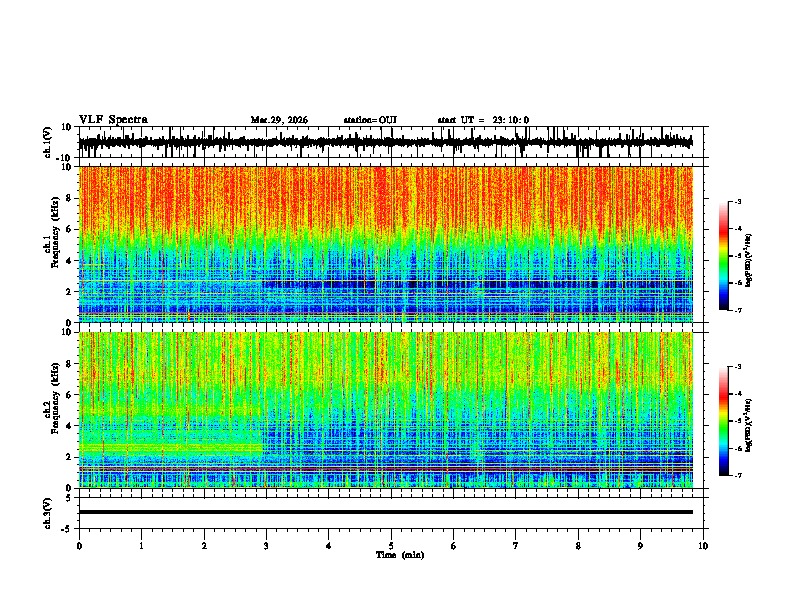
Task: Click the ch.1 spectrogram color scale bar
Action: (x=724, y=256)
